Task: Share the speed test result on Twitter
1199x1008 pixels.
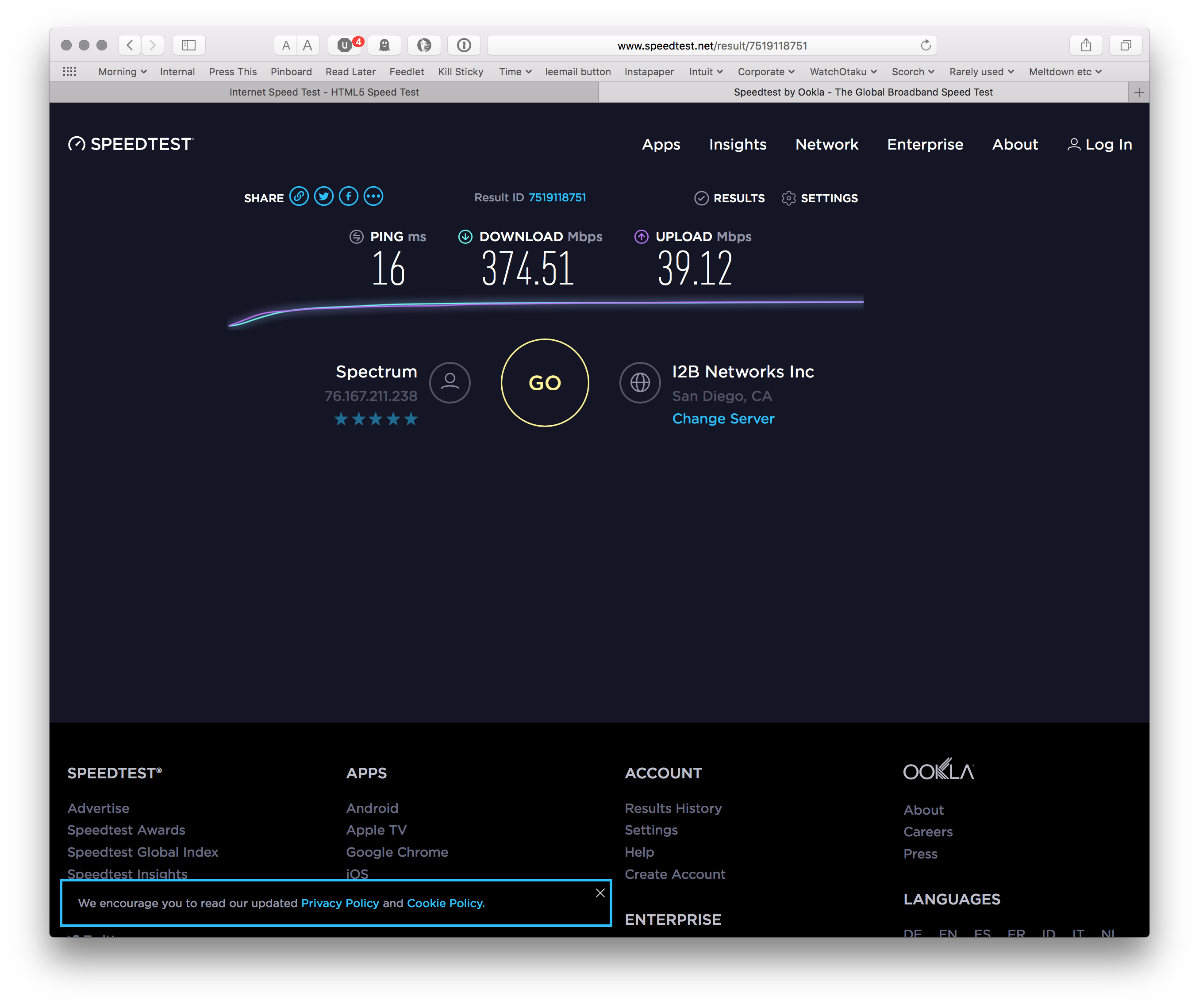Action: 324,196
